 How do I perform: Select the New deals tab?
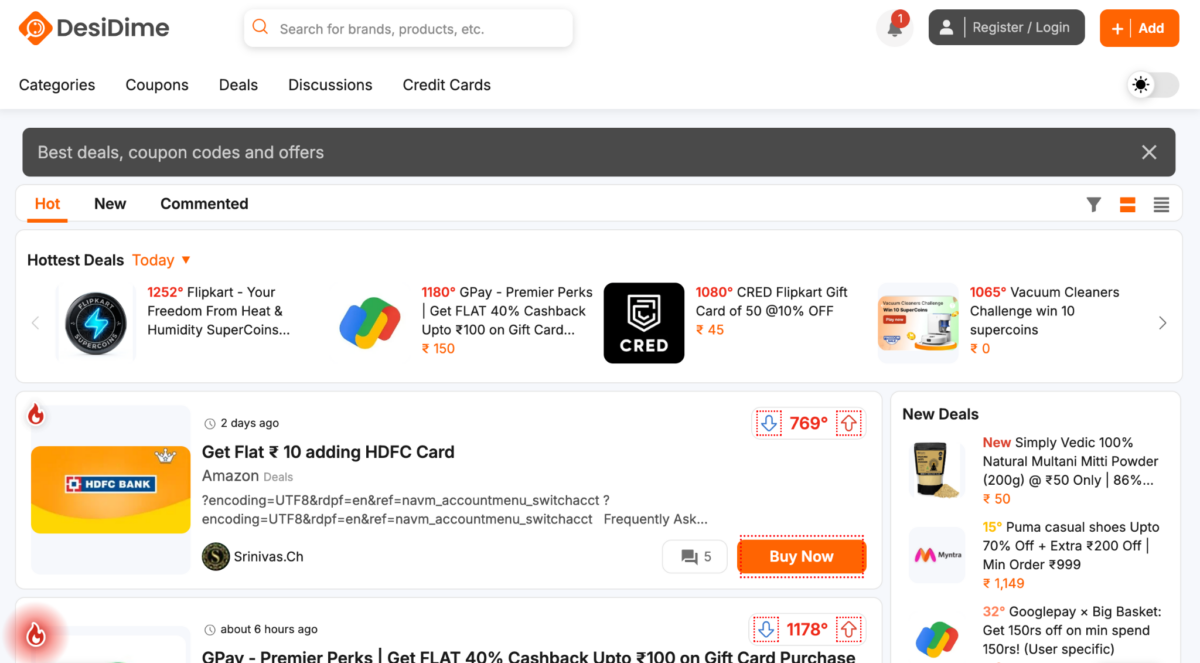click(x=110, y=203)
